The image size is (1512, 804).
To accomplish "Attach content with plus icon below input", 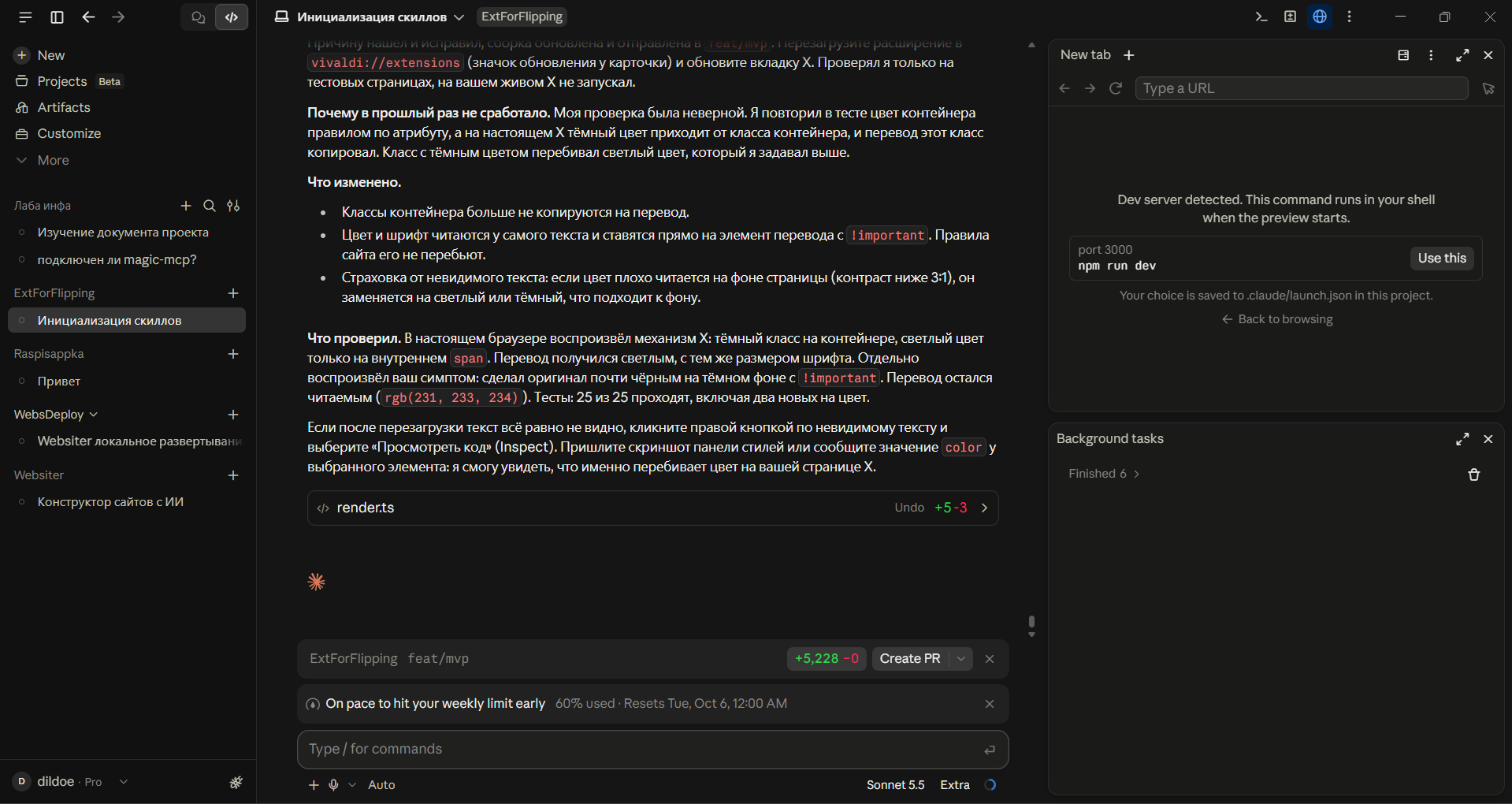I will (x=314, y=785).
